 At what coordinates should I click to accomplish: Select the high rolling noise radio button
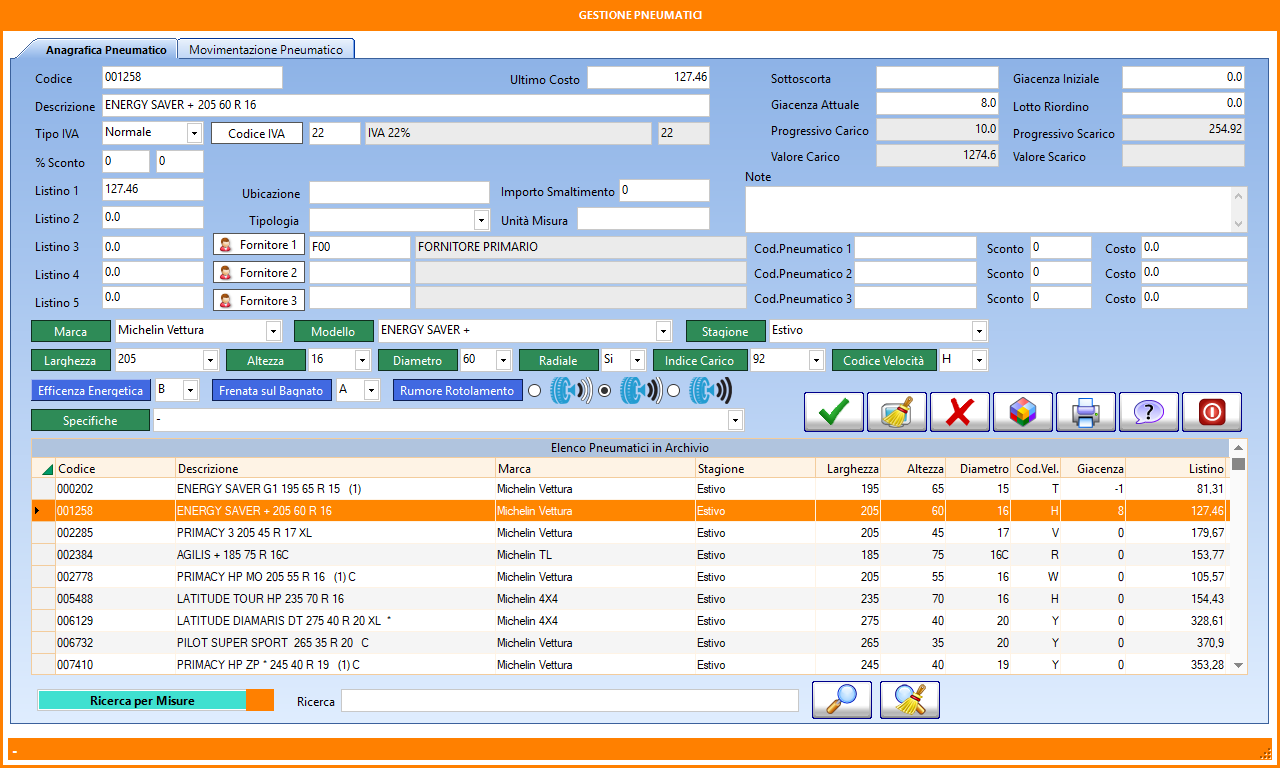click(674, 391)
